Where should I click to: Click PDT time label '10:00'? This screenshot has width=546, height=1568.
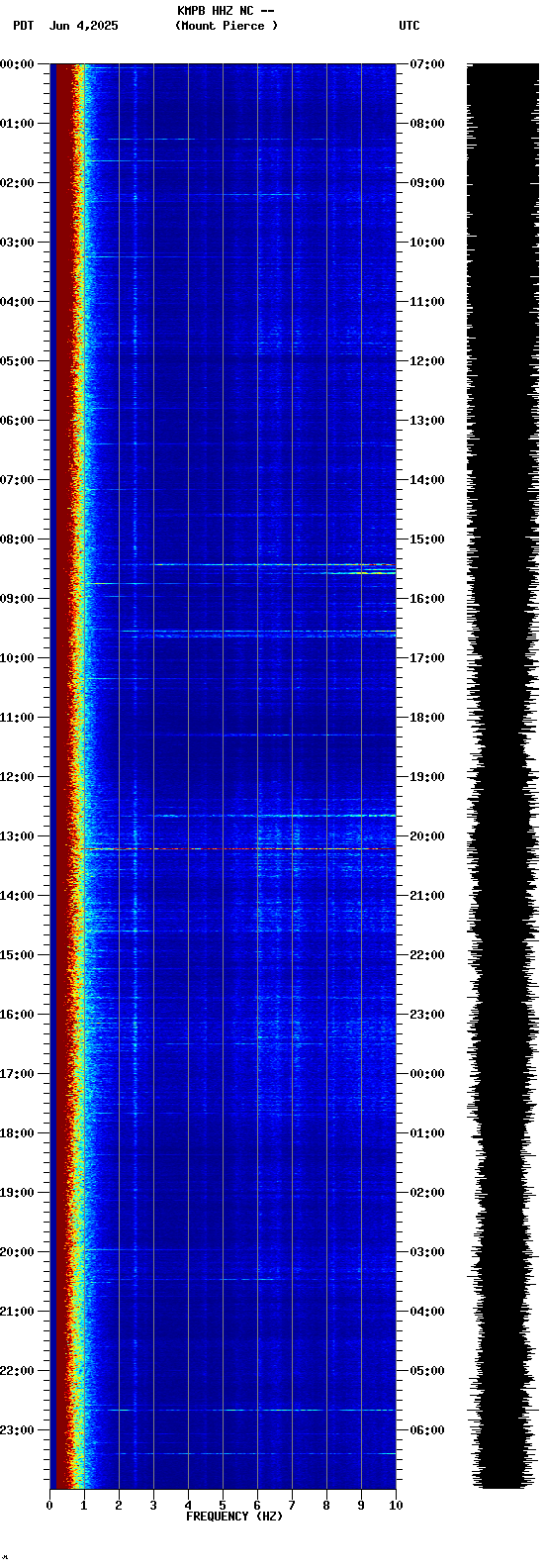pyautogui.click(x=17, y=658)
